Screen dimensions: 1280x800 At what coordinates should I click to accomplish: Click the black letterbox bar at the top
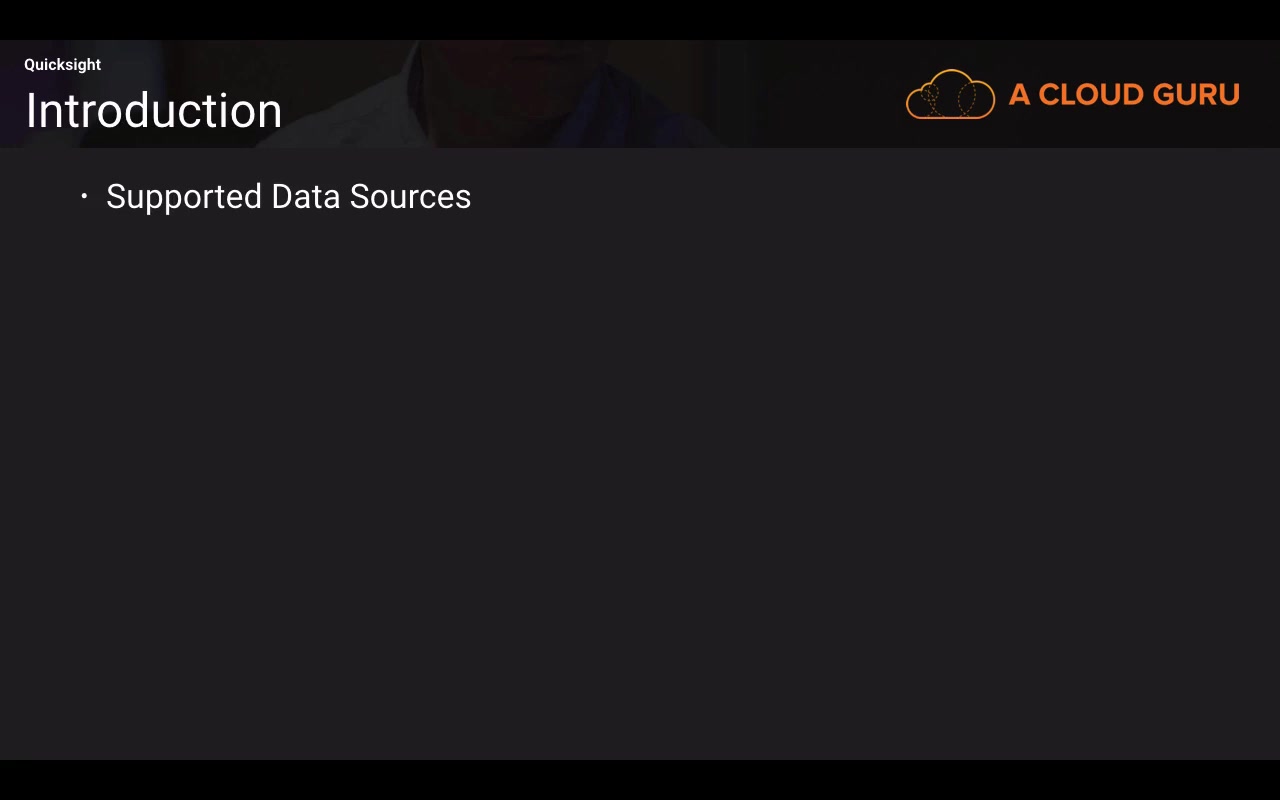pyautogui.click(x=640, y=19)
